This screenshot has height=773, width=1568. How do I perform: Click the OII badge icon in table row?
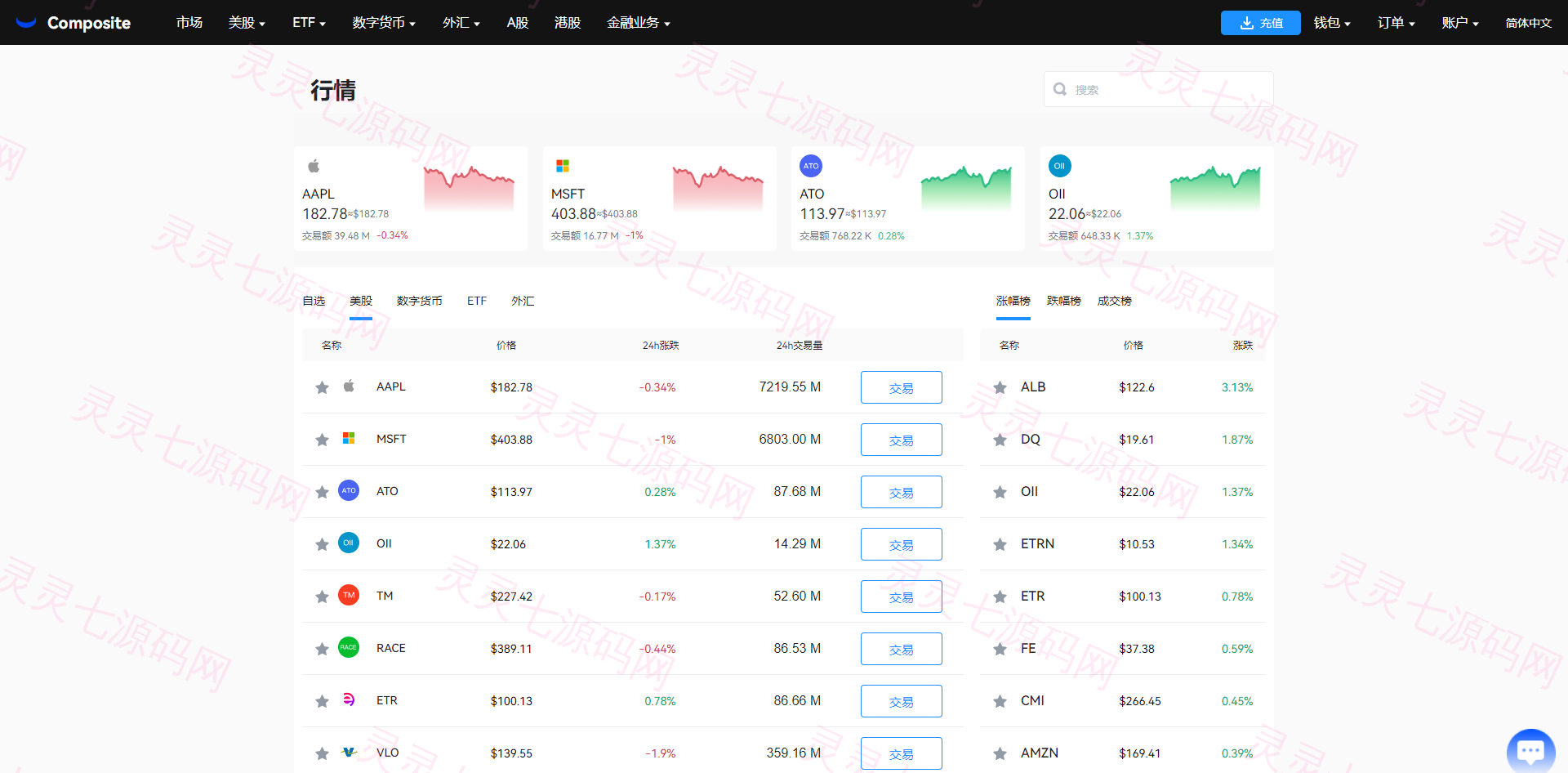coord(349,543)
